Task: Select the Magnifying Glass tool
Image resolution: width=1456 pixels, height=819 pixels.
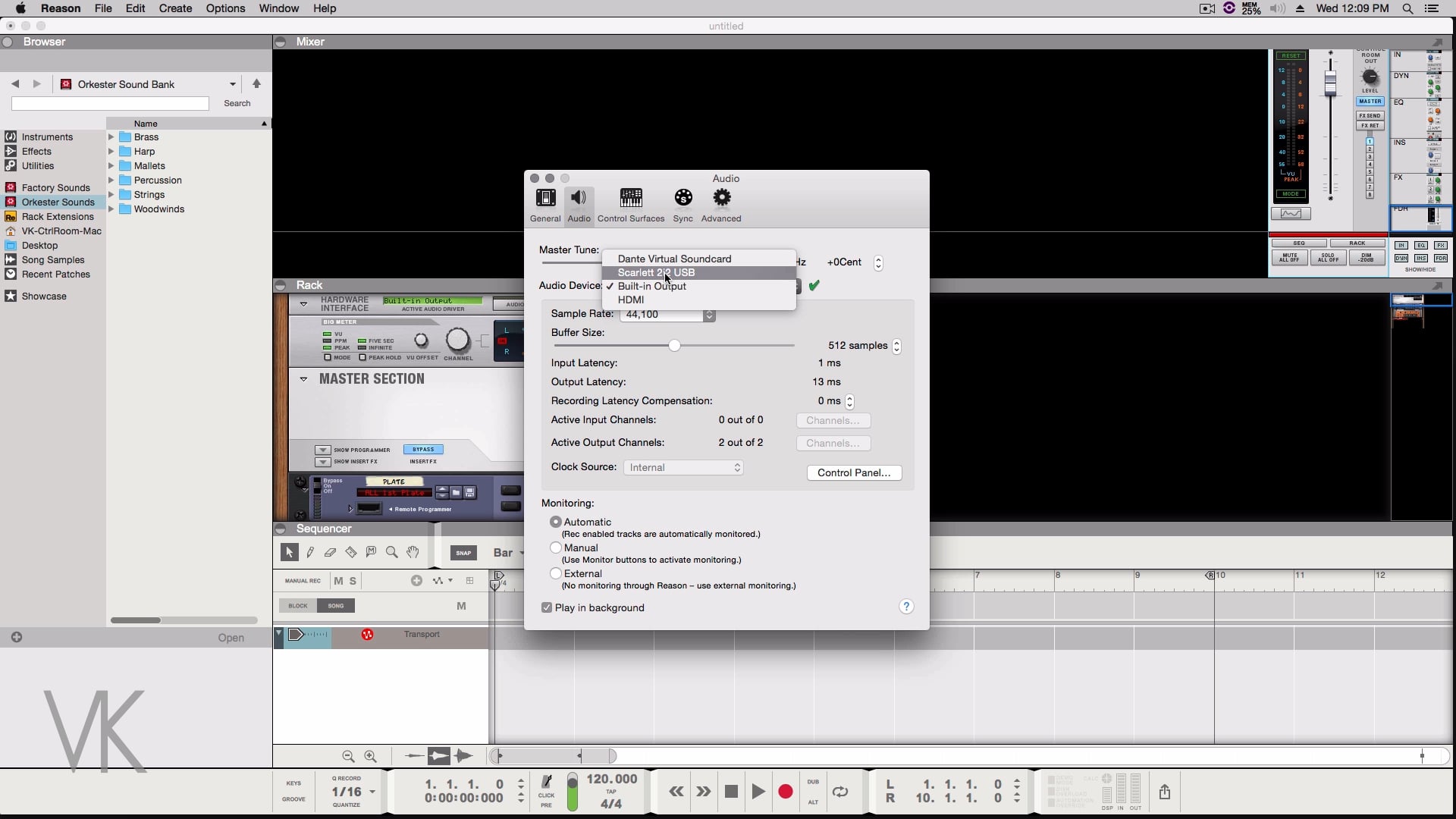Action: click(x=392, y=553)
